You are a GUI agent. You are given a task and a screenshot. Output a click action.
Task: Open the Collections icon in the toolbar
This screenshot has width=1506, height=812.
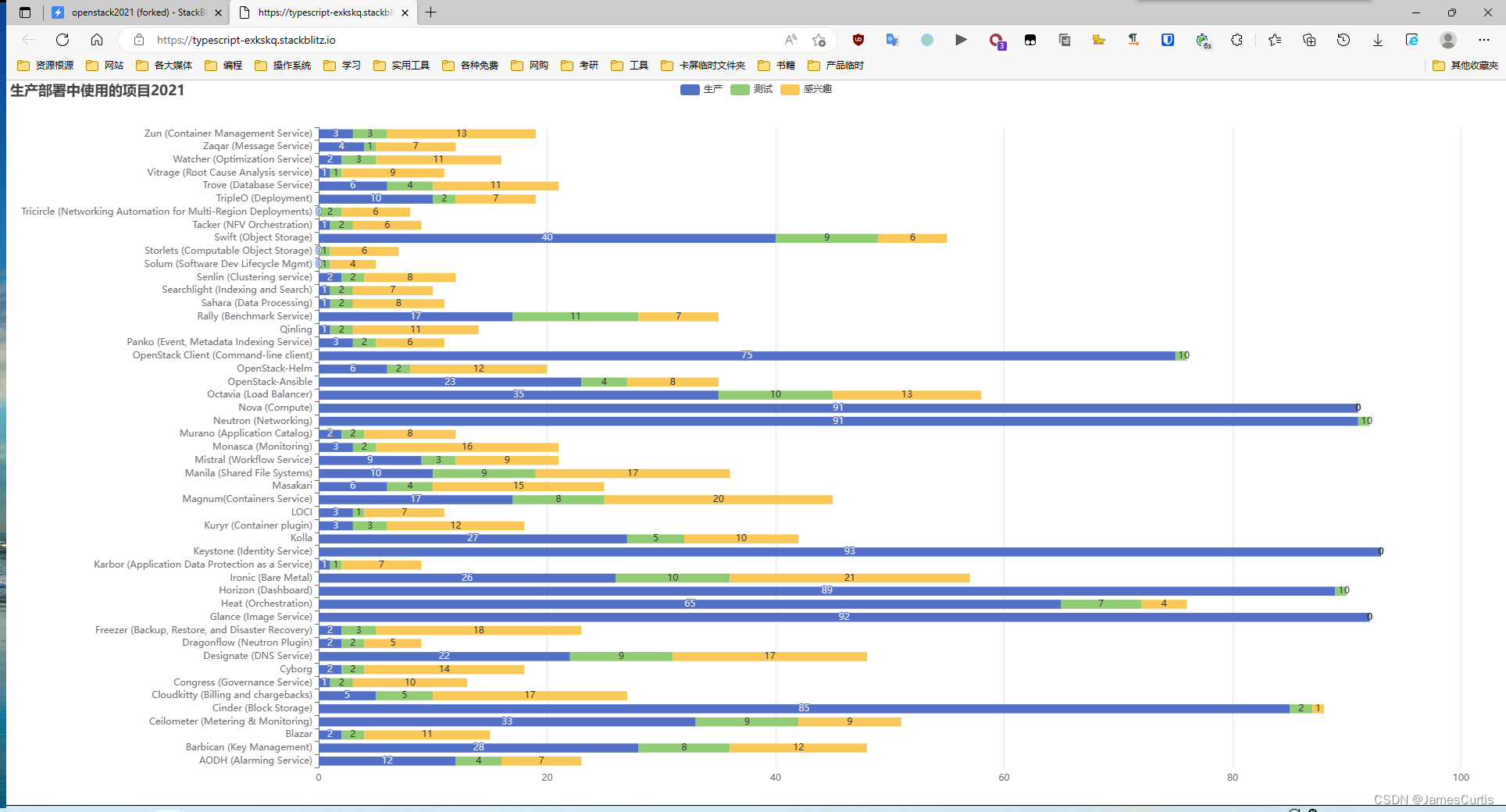point(1309,40)
